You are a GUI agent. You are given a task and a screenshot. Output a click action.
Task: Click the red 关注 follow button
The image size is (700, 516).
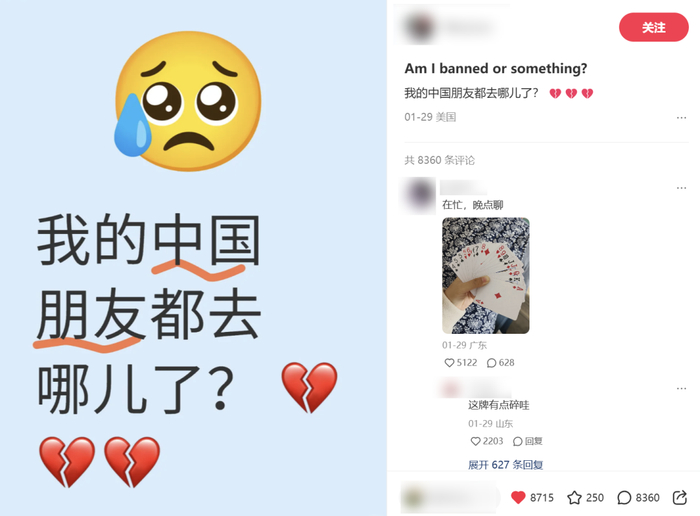pos(653,27)
